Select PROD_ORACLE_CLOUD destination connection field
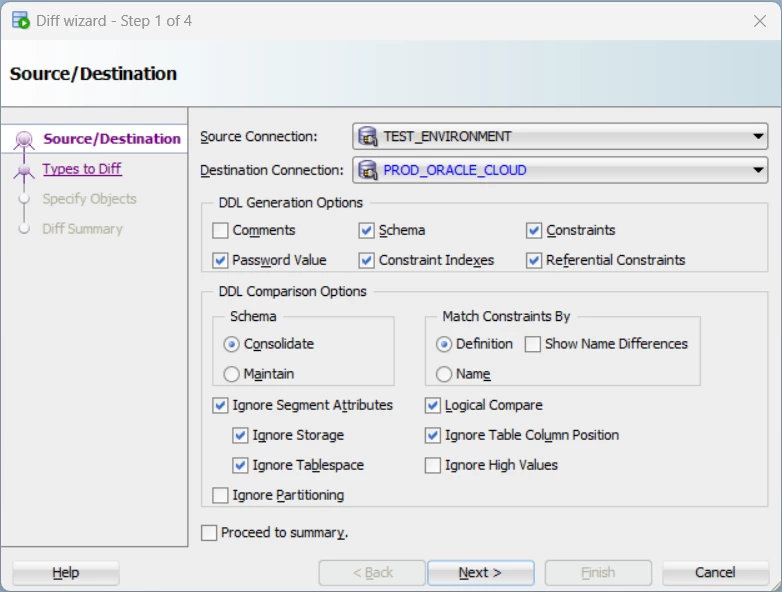Viewport: 782px width, 592px height. coord(560,171)
